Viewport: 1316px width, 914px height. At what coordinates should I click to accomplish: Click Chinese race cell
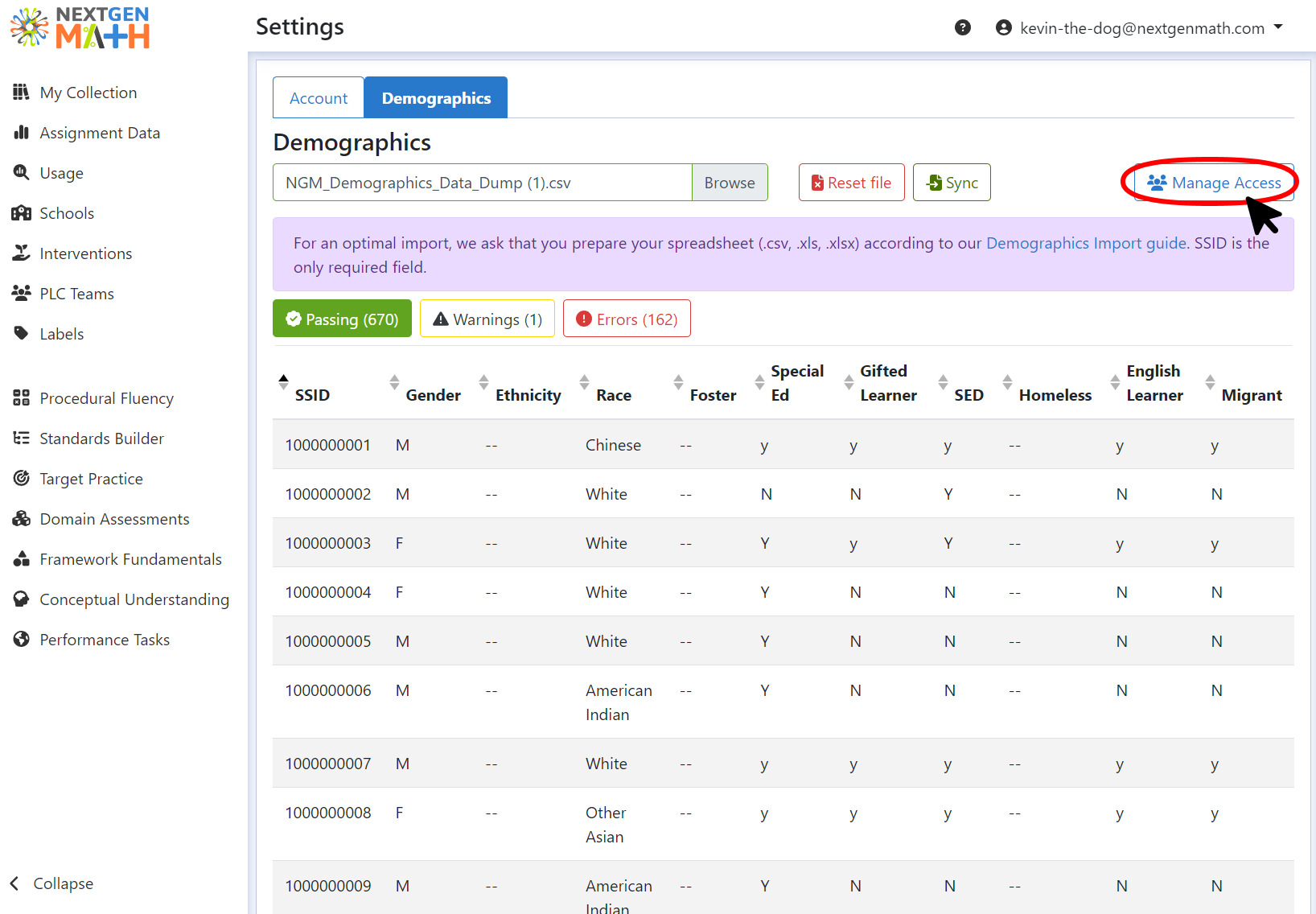coord(613,445)
